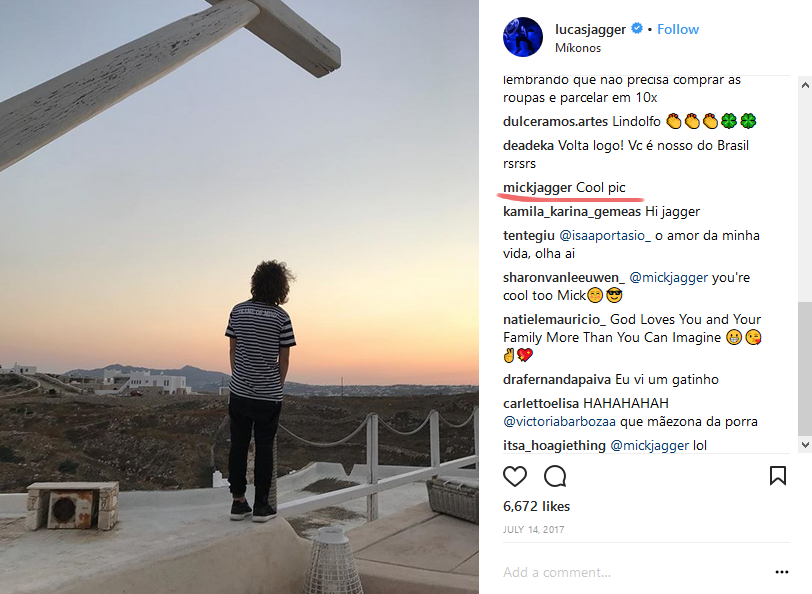Click the verified badge beside lucasjagger

coord(636,29)
